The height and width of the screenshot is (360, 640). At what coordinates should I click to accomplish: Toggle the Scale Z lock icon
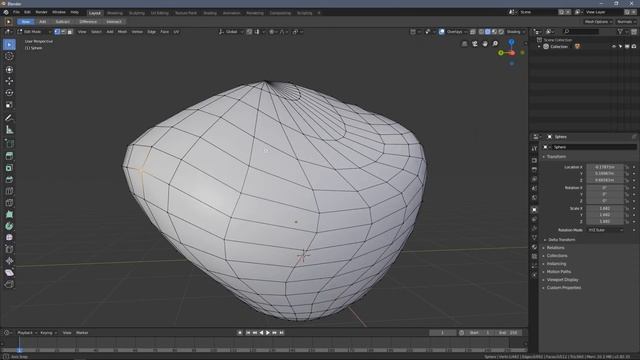pyautogui.click(x=627, y=222)
